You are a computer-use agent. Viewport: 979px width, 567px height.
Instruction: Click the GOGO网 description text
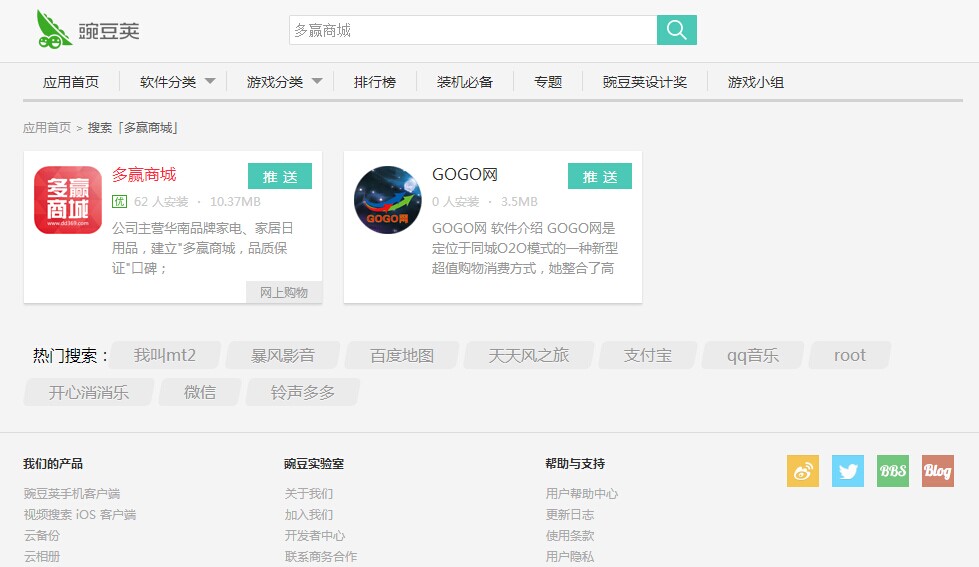[524, 248]
